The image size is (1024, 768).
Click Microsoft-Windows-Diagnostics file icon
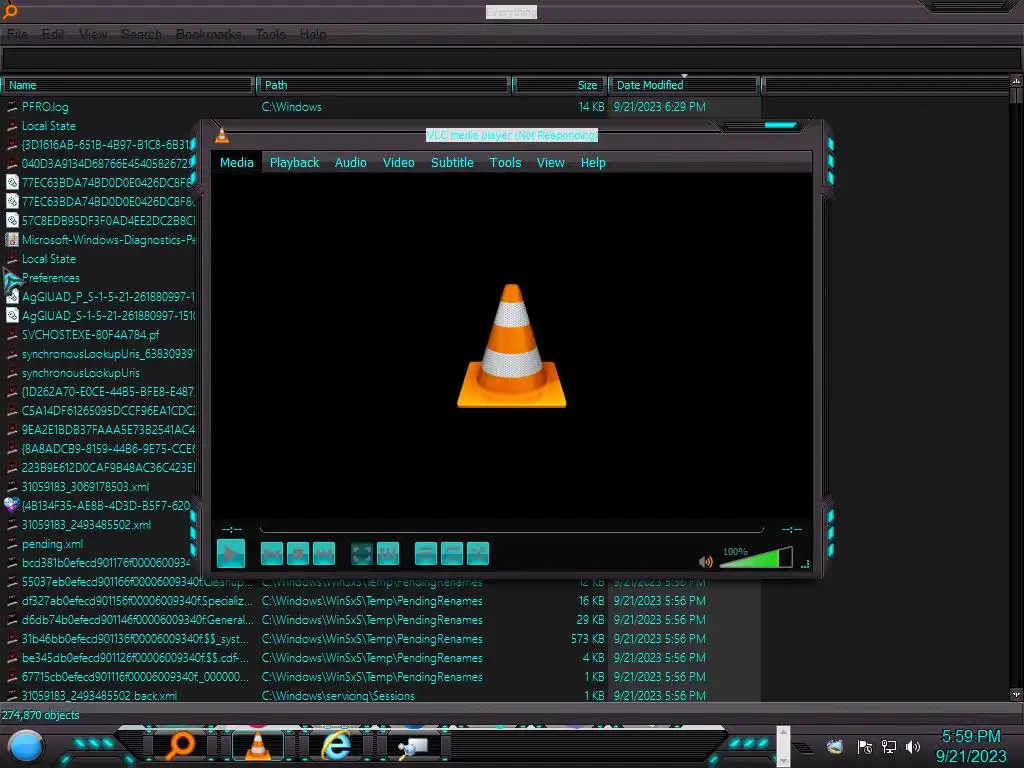(x=12, y=240)
